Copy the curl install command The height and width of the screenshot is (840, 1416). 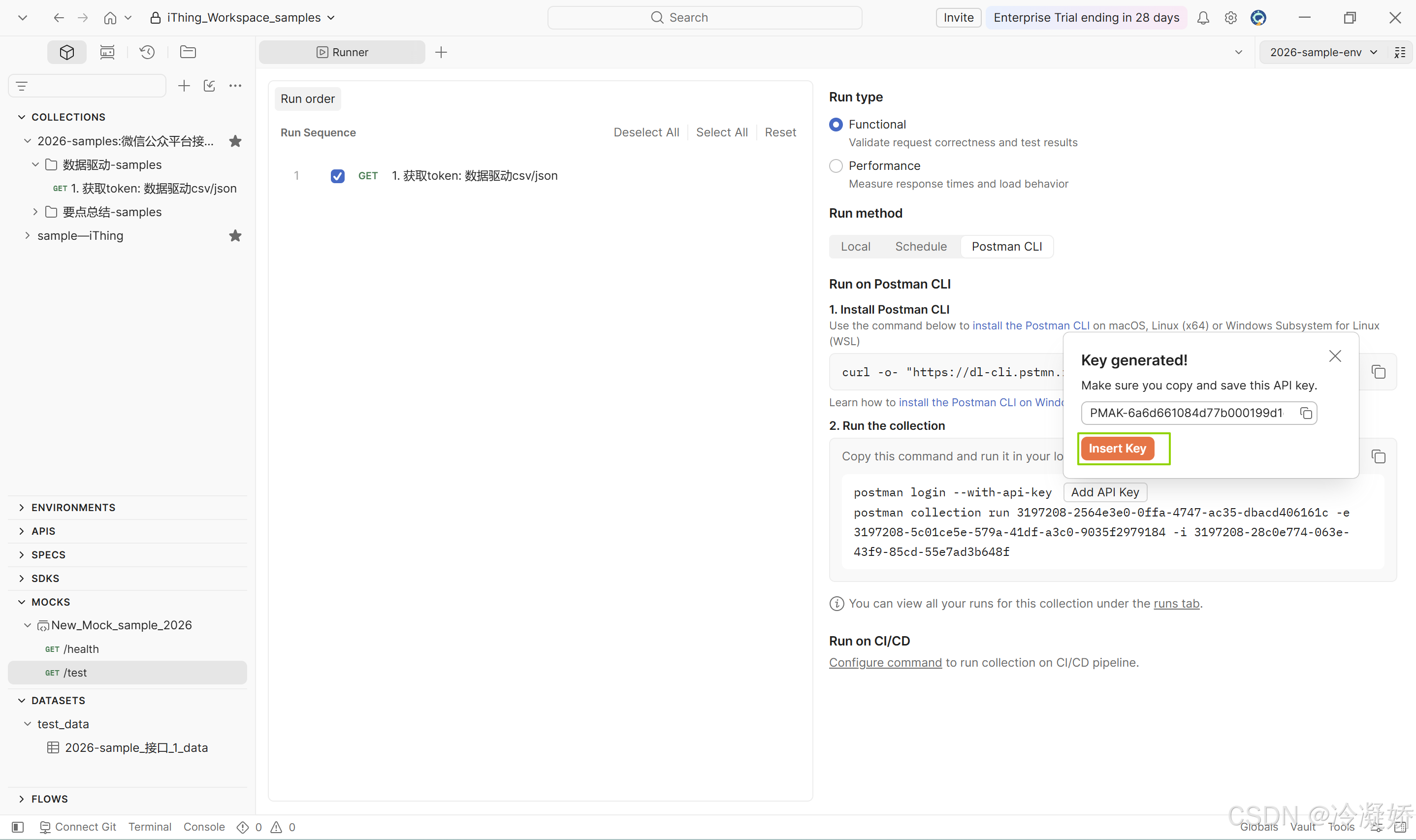(x=1379, y=372)
